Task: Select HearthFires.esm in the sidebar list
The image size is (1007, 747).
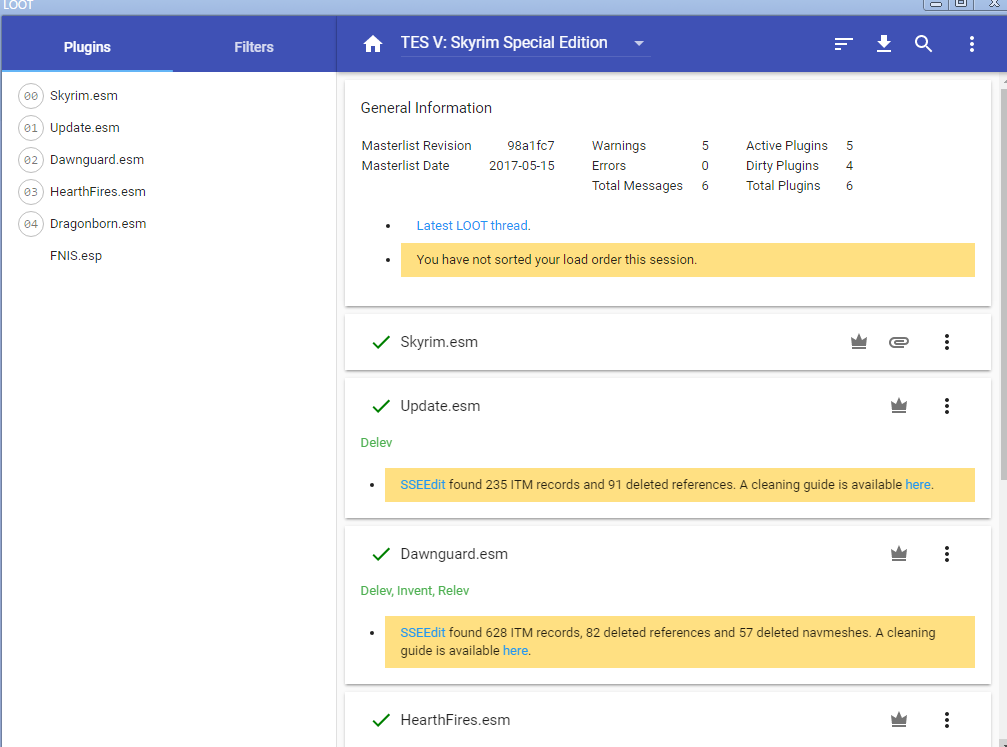Action: pos(98,192)
